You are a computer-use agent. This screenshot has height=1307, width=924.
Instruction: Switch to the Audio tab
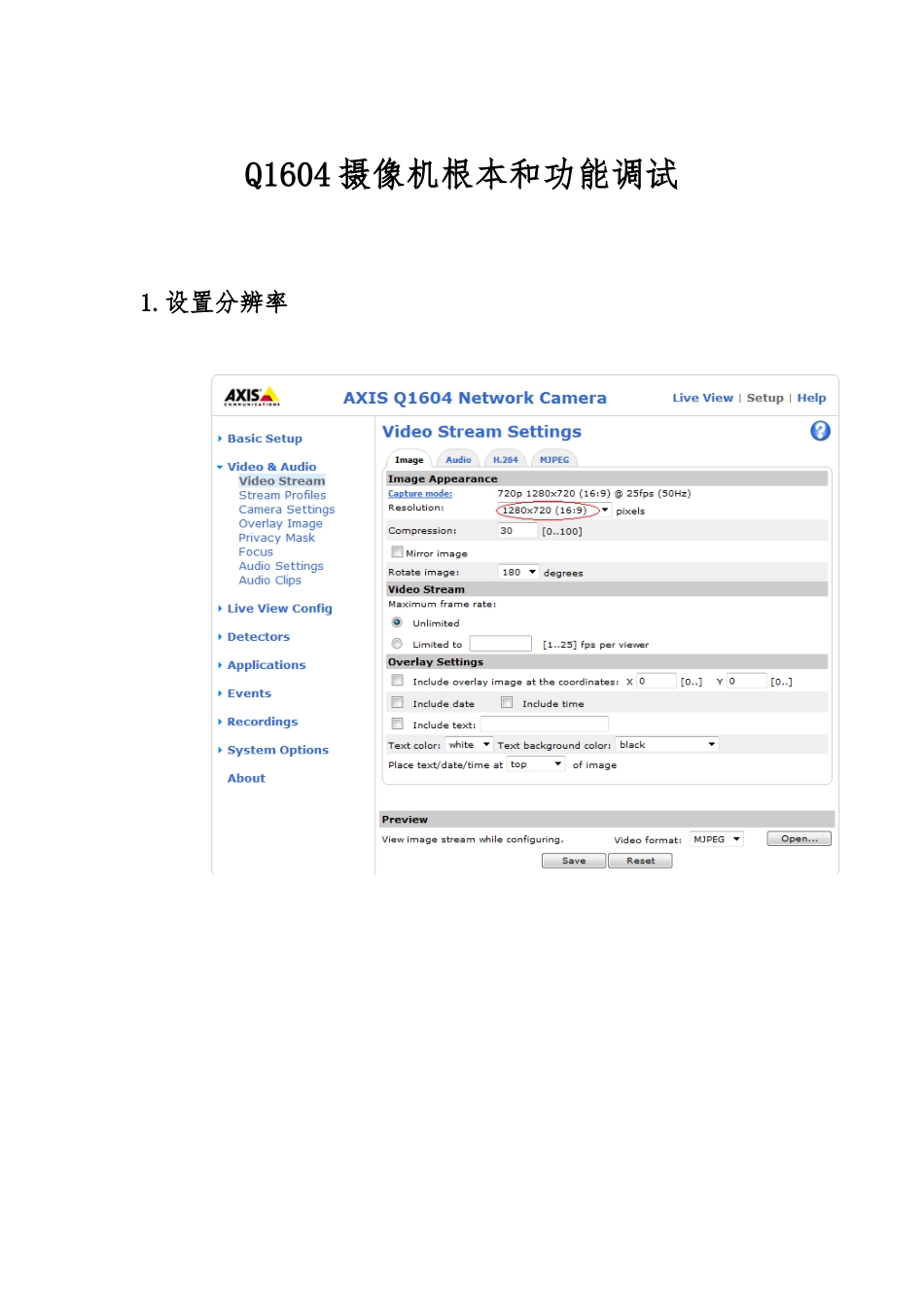click(x=458, y=460)
